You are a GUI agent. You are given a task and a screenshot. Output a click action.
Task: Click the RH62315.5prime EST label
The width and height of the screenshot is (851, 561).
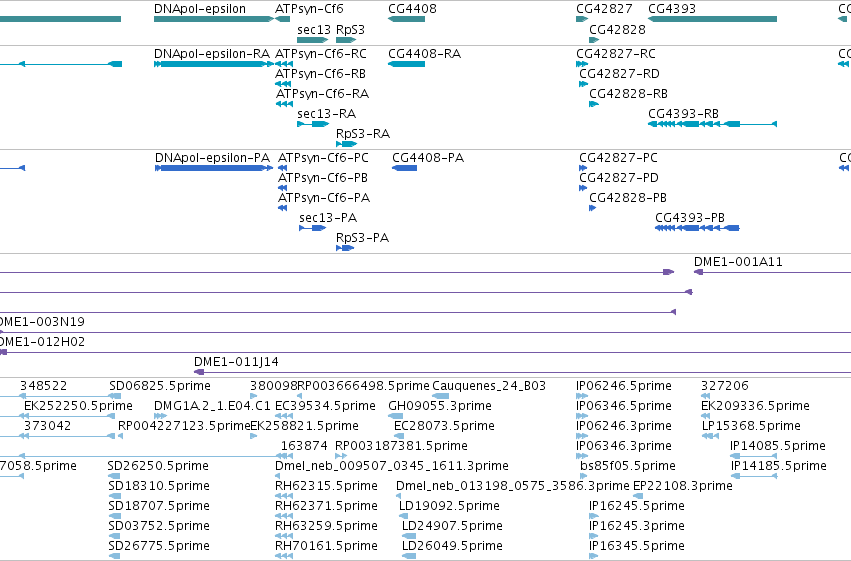(x=326, y=487)
